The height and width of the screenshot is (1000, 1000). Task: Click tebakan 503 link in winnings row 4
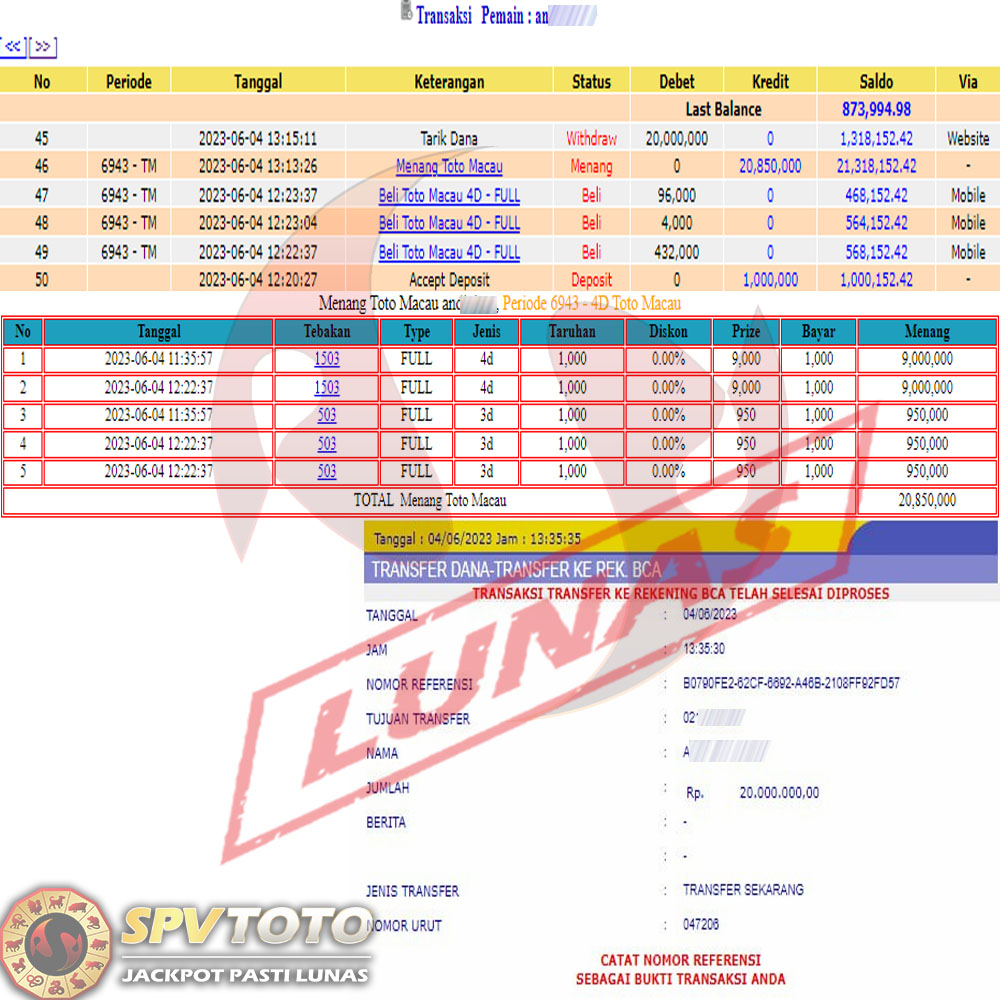point(327,443)
